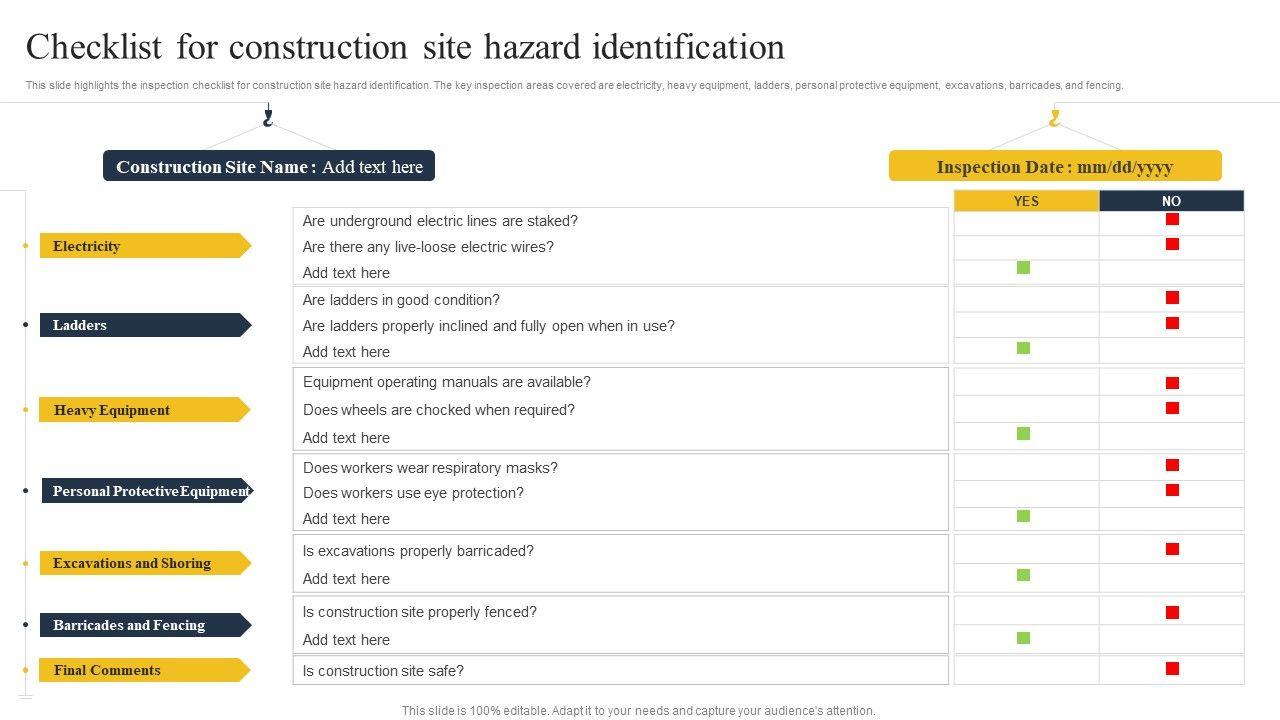This screenshot has width=1280, height=720.
Task: Click the red NO marker for live-loose wires
Action: (1172, 244)
